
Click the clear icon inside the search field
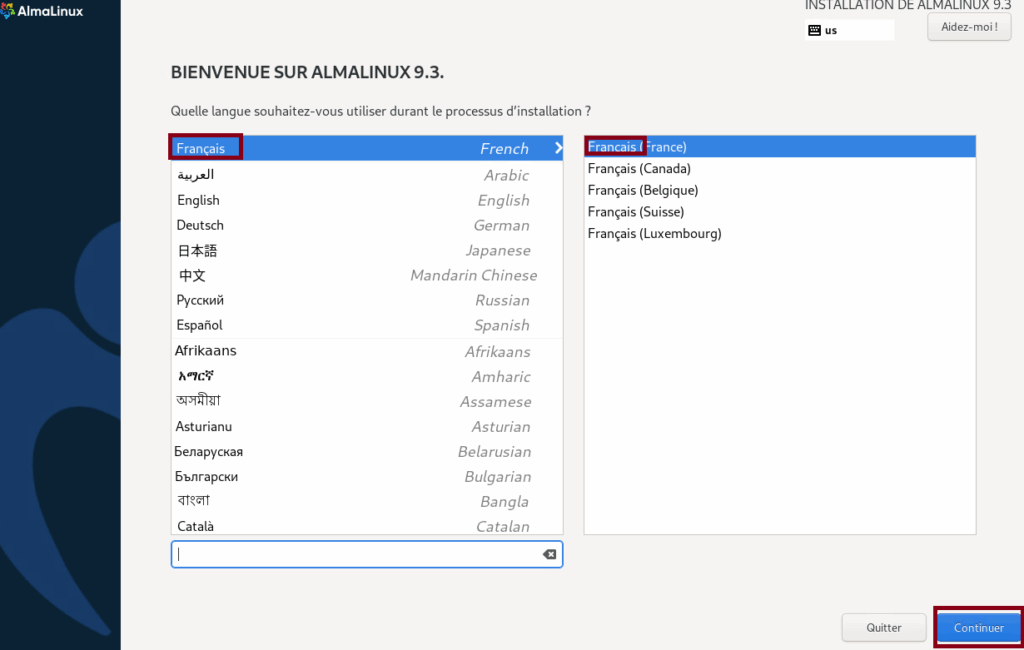click(x=549, y=554)
